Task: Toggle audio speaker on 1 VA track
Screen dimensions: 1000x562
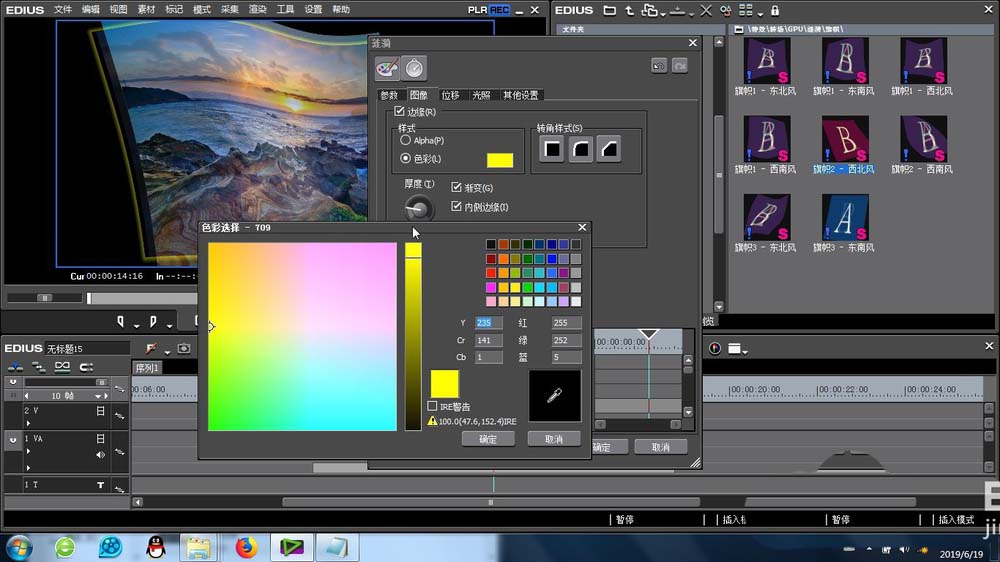Action: click(100, 455)
